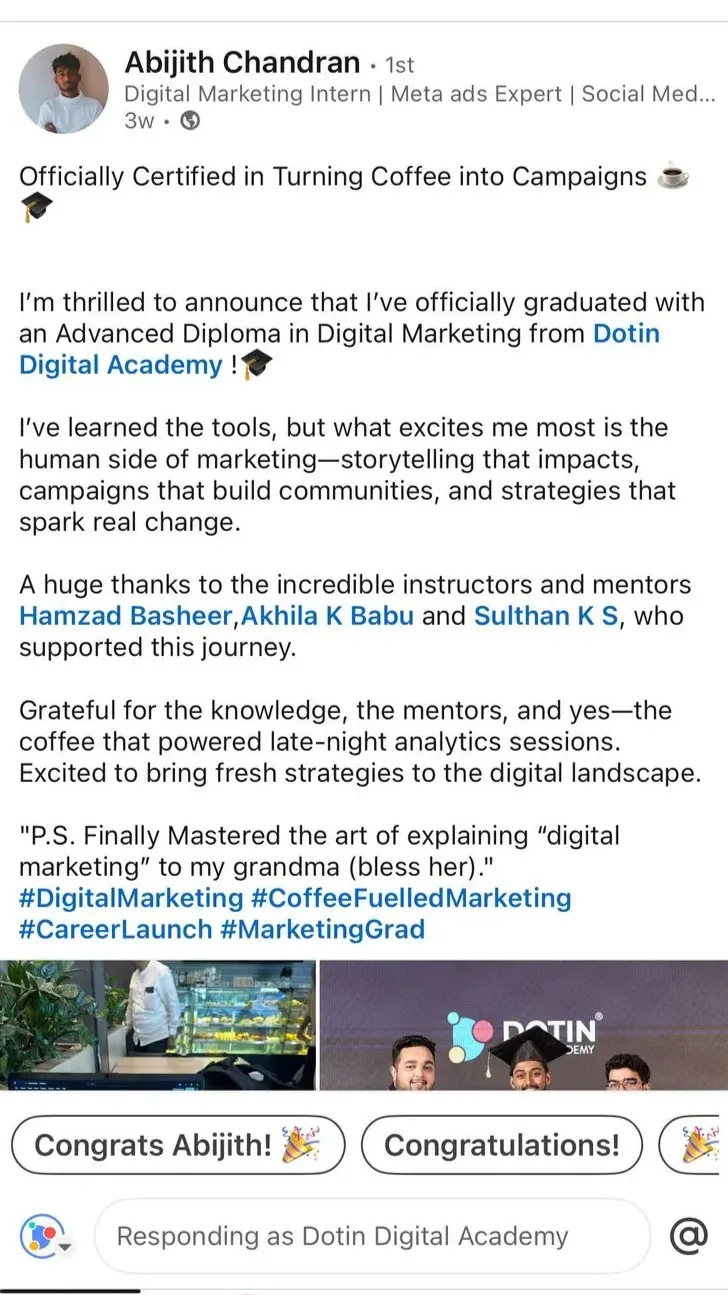
Task: Tap the @ mention icon
Action: pos(688,1237)
